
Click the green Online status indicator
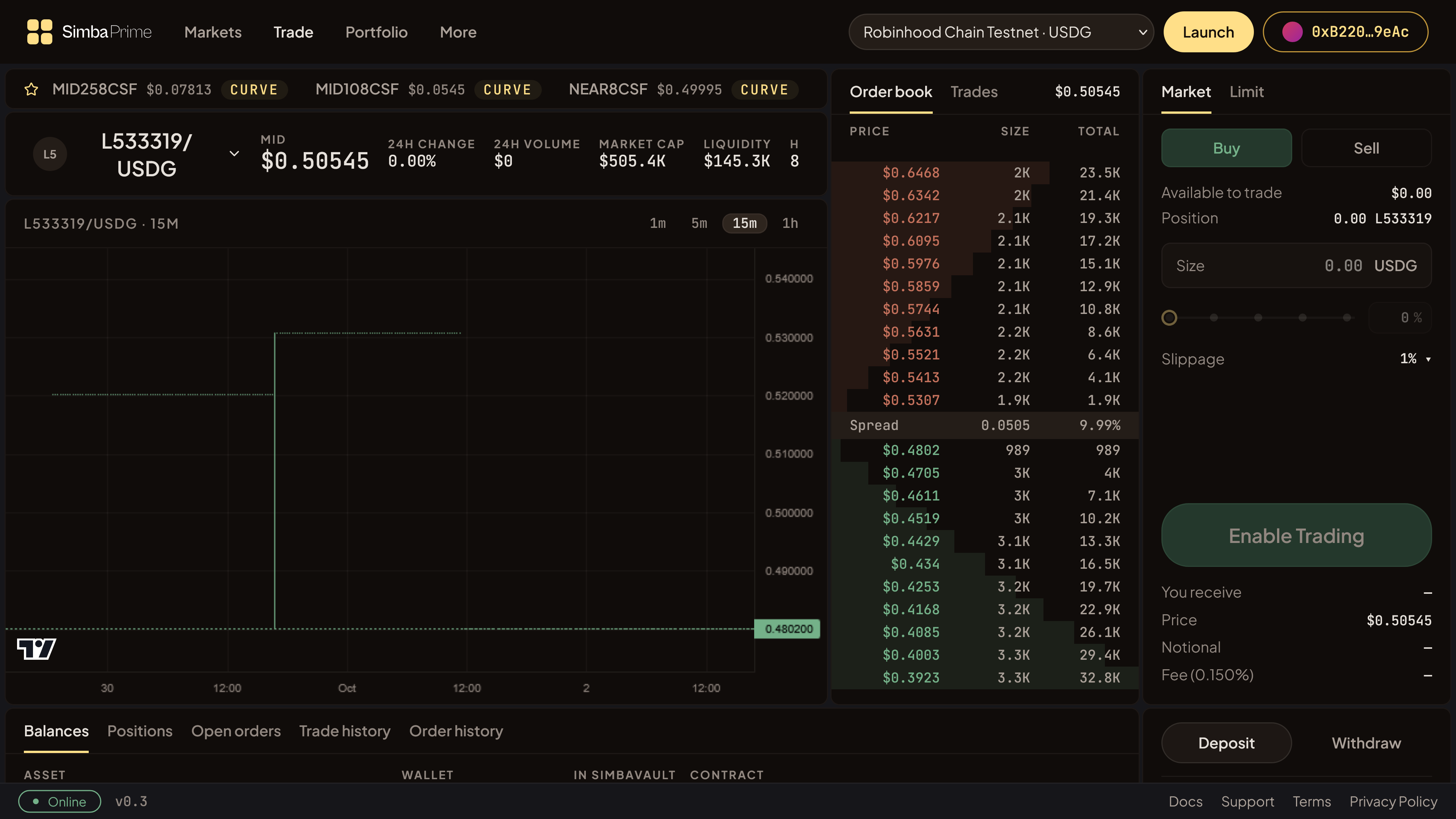click(60, 801)
